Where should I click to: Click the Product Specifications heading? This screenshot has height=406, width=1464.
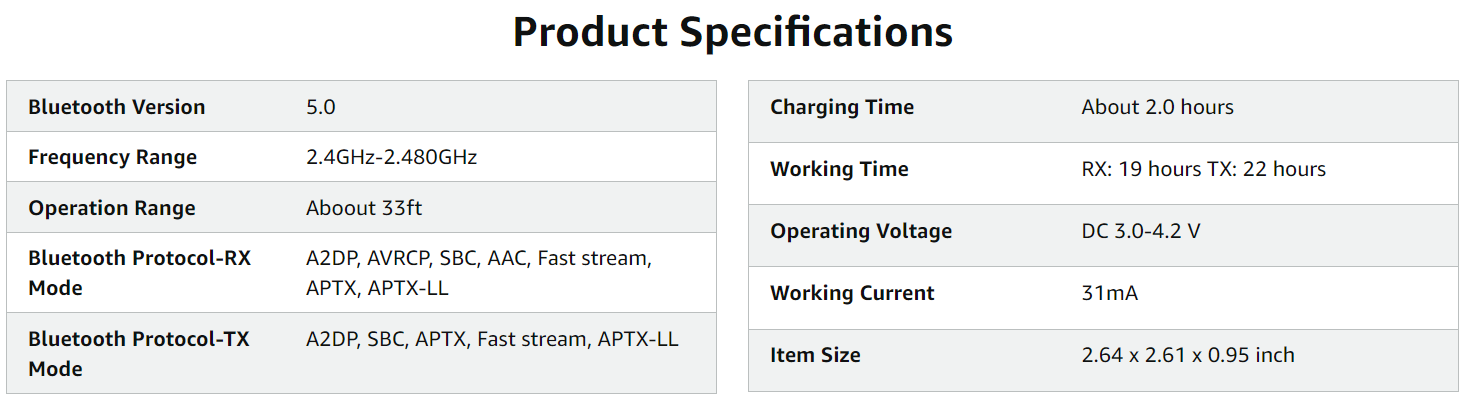point(732,32)
